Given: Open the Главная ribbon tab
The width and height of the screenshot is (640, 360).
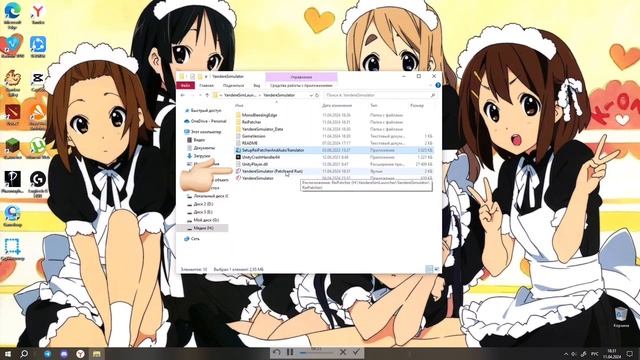Looking at the screenshot, I should 207,85.
